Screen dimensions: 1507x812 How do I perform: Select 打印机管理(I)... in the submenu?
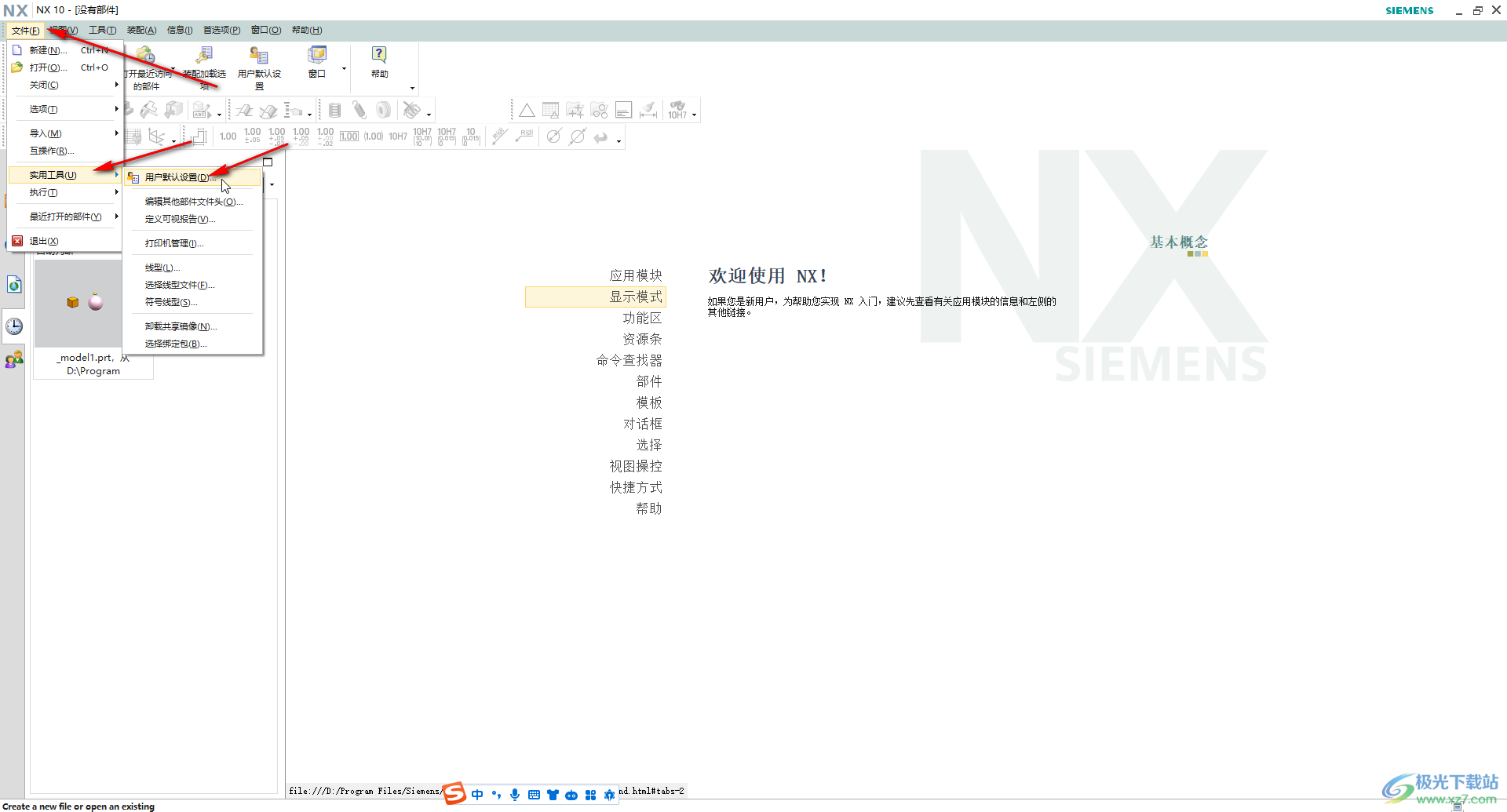pos(193,243)
